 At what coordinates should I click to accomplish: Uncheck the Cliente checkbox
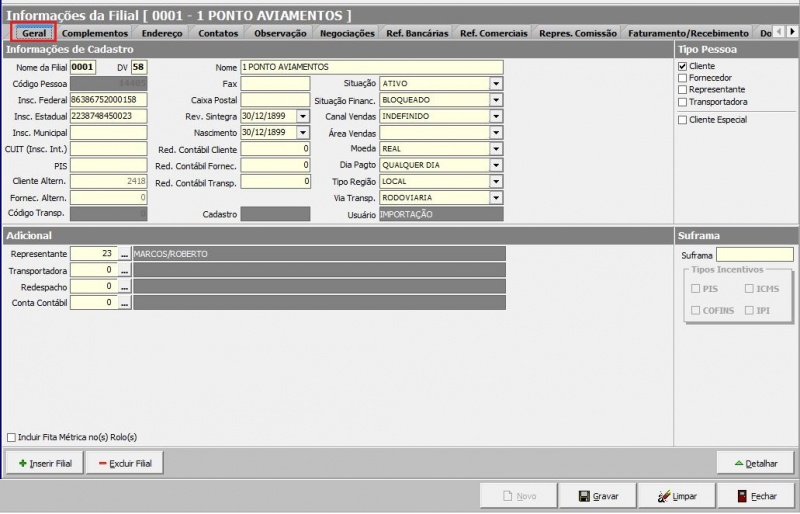click(682, 66)
